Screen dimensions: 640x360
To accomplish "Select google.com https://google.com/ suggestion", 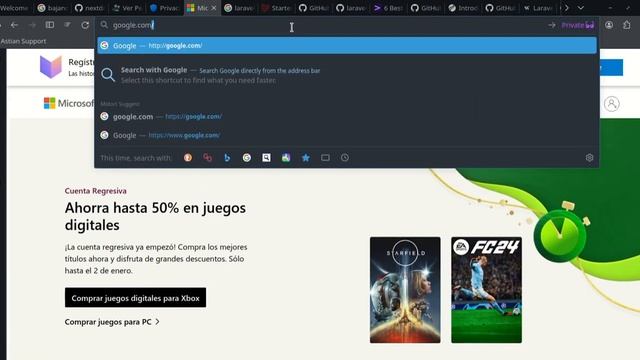I will click(x=347, y=116).
